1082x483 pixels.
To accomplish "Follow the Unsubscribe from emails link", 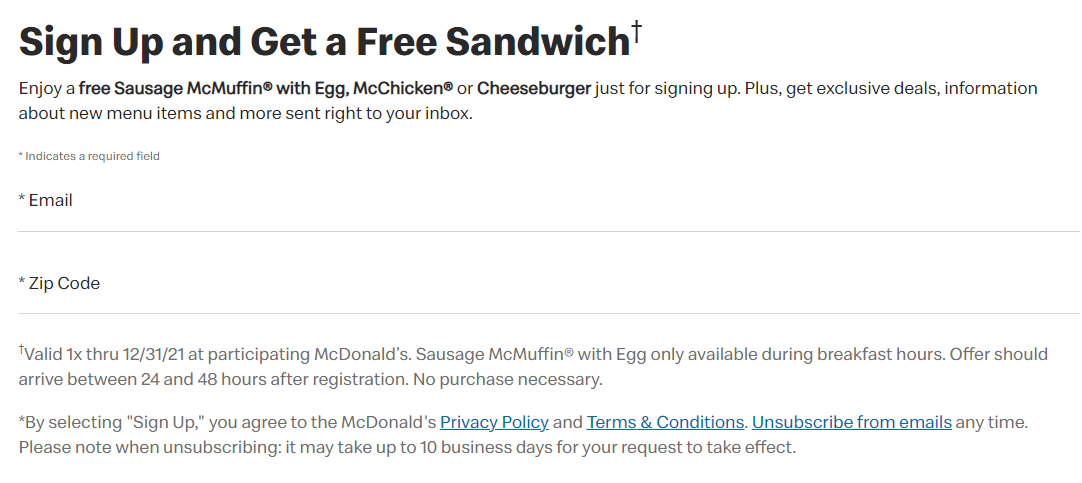I will 852,422.
